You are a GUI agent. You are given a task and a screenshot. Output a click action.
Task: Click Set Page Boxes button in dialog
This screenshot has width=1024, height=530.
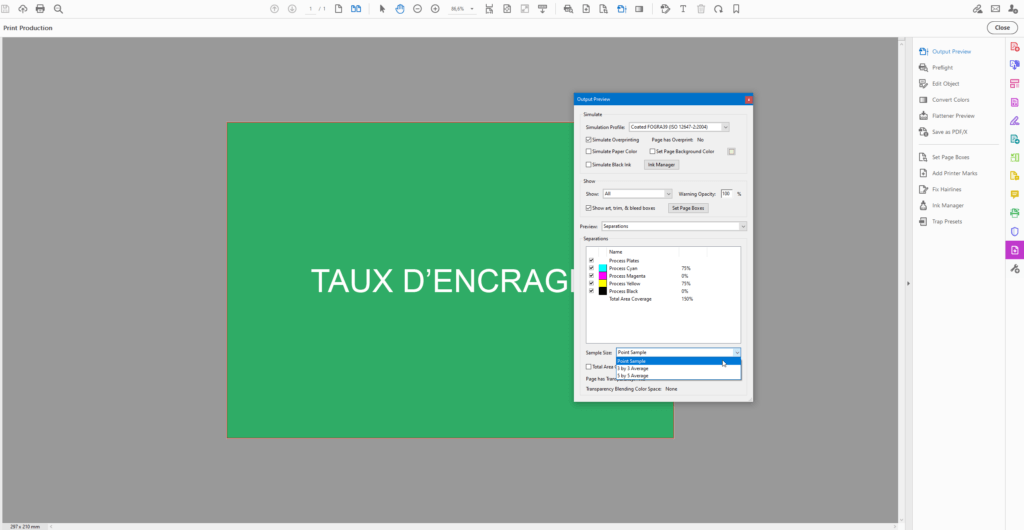(688, 208)
